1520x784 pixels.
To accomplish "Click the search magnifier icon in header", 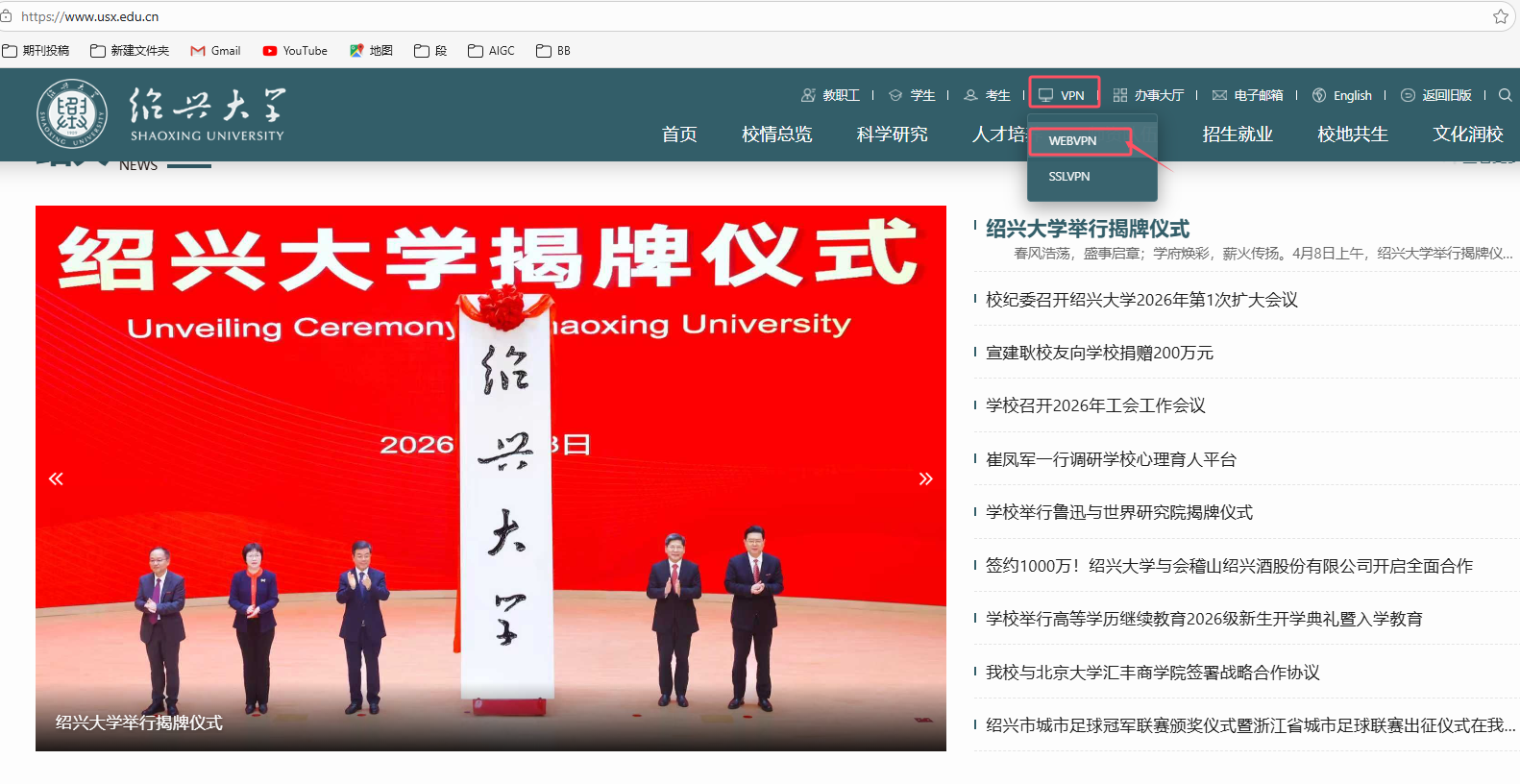I will 1505,95.
